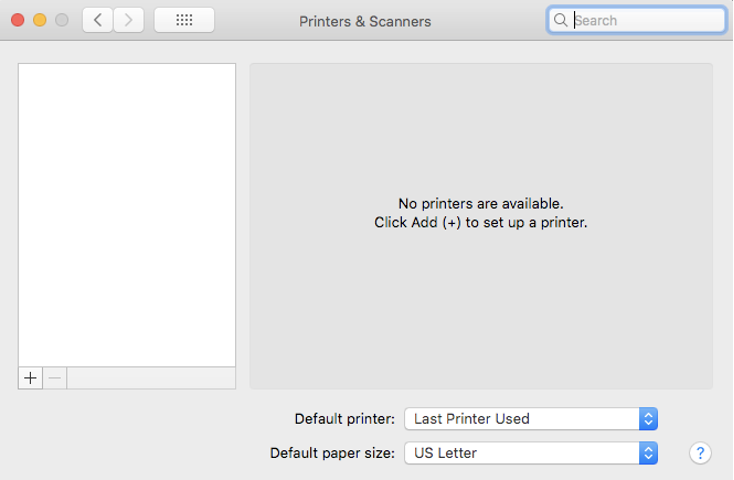The height and width of the screenshot is (480, 734).
Task: Click the remove (−) printer button
Action: tap(55, 378)
